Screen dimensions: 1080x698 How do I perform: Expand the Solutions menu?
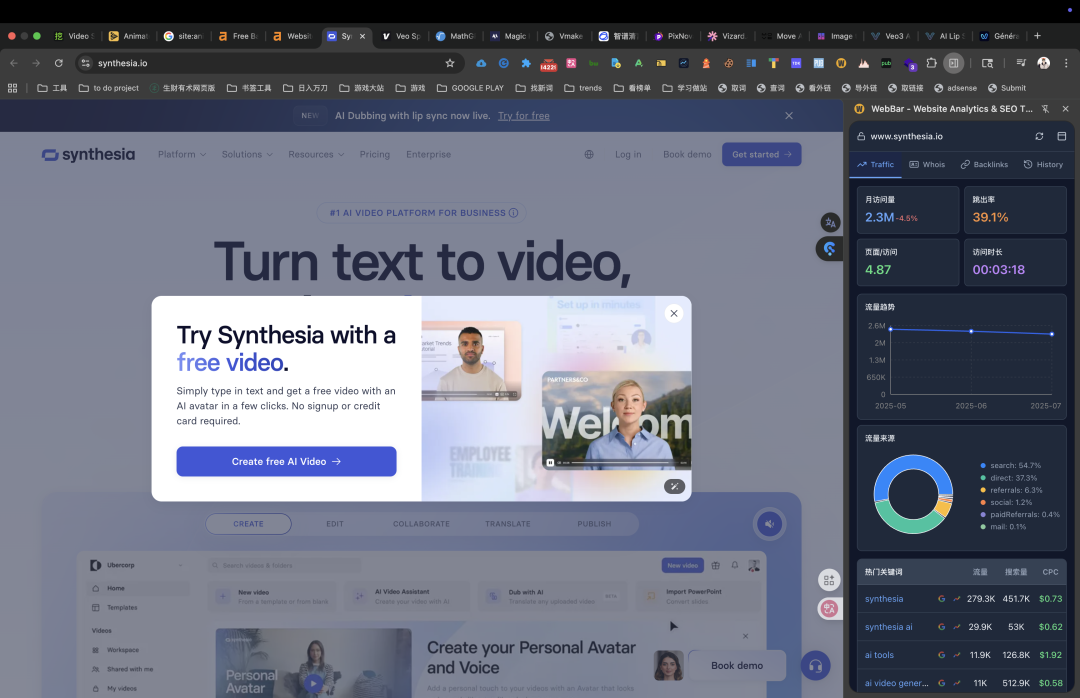point(247,154)
